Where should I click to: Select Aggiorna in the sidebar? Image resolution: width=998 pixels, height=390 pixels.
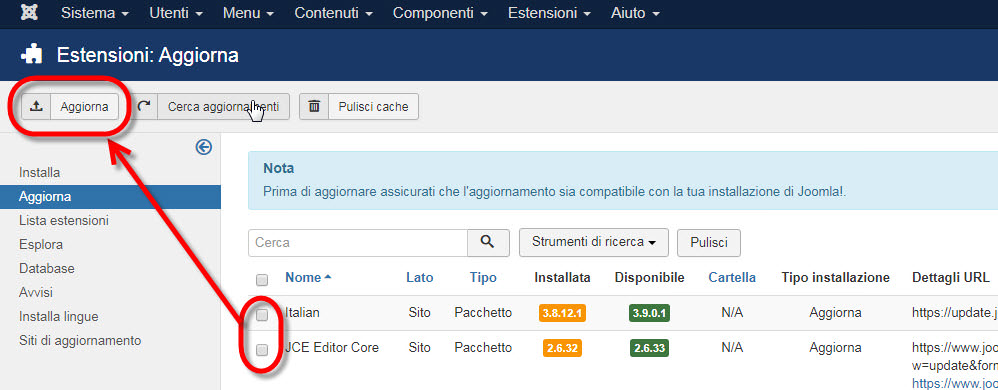(110, 197)
